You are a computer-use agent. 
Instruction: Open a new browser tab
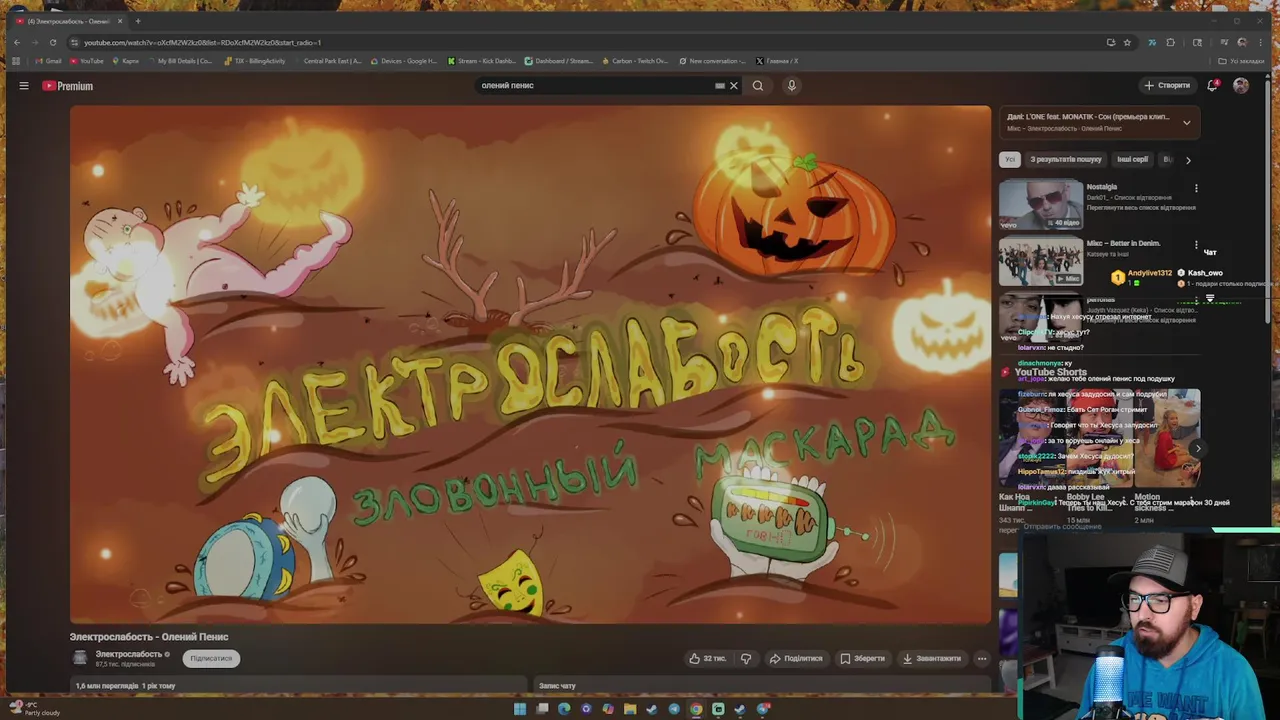pyautogui.click(x=138, y=21)
